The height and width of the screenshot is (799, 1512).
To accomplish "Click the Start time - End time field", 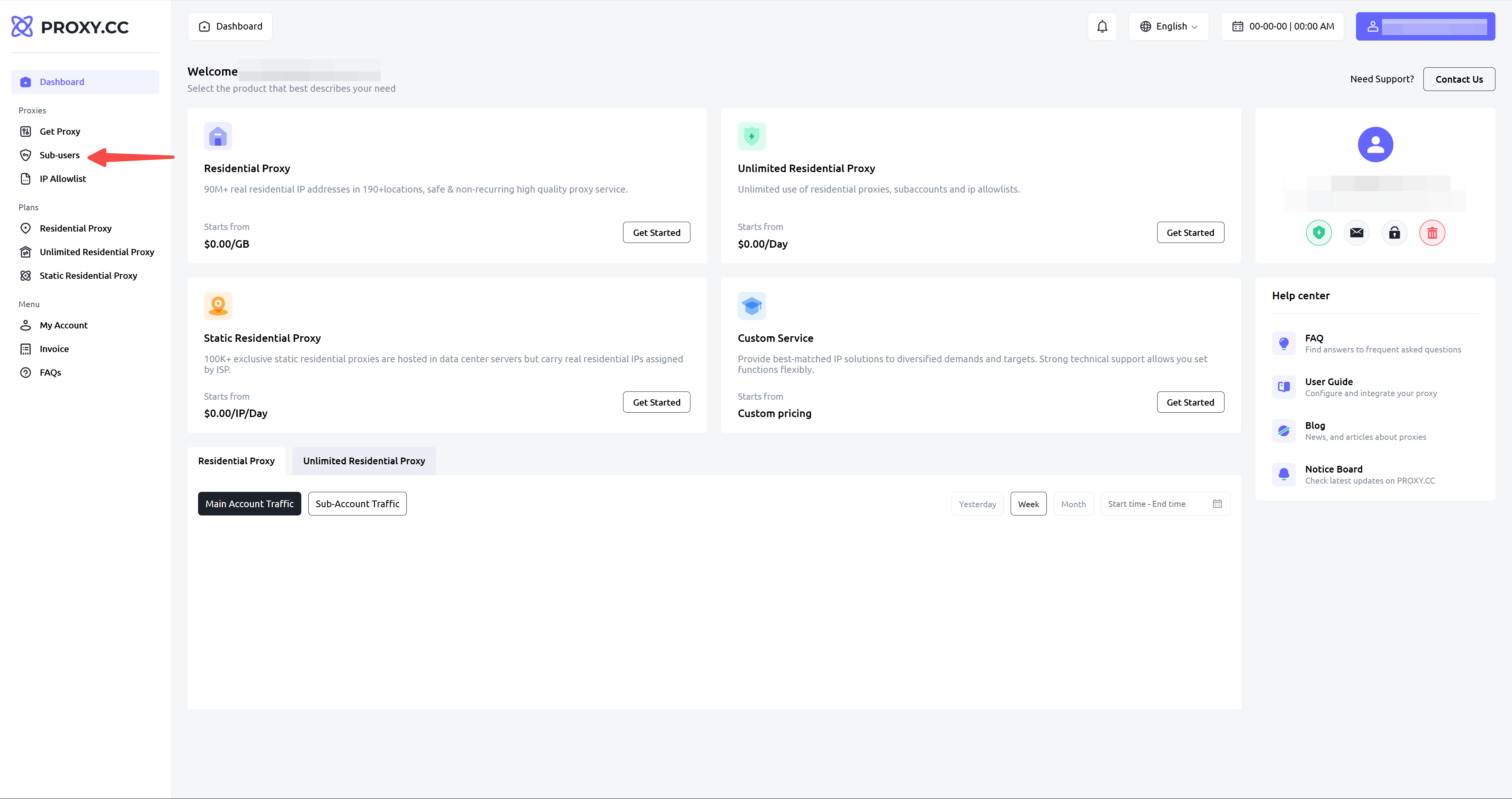I will (1165, 504).
